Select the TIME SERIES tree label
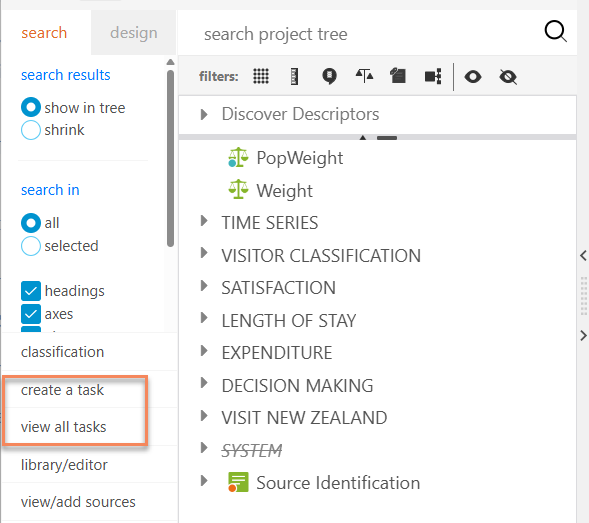 (270, 223)
